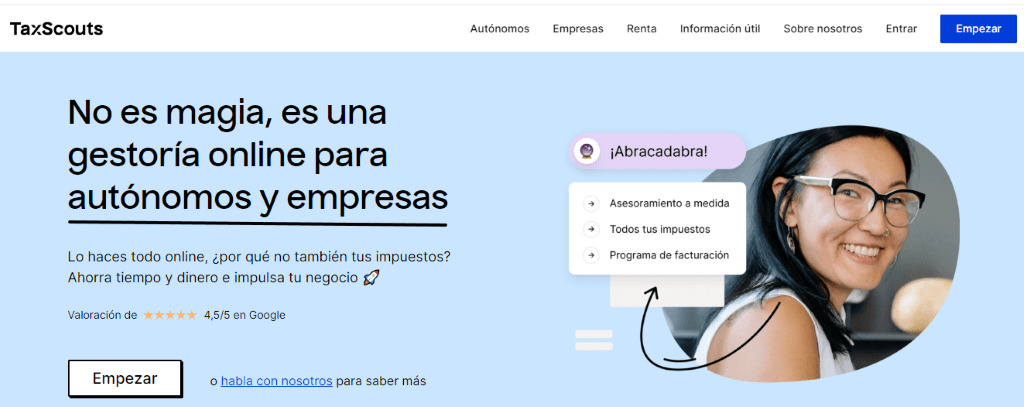Select the 'Asesoramiento a medida' text
The height and width of the screenshot is (407, 1024).
coord(669,203)
